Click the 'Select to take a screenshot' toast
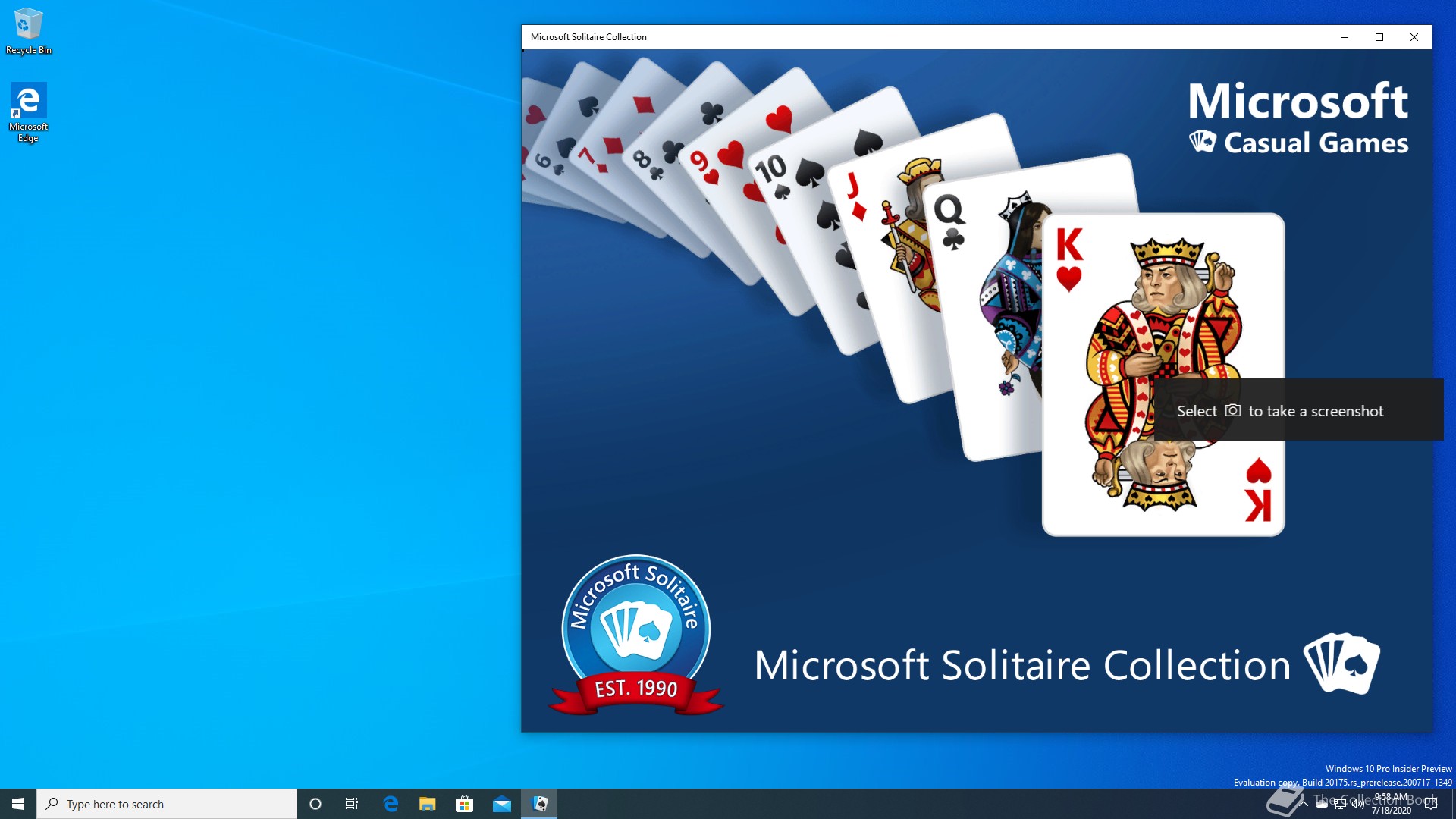Viewport: 1456px width, 819px height. coord(1298,409)
